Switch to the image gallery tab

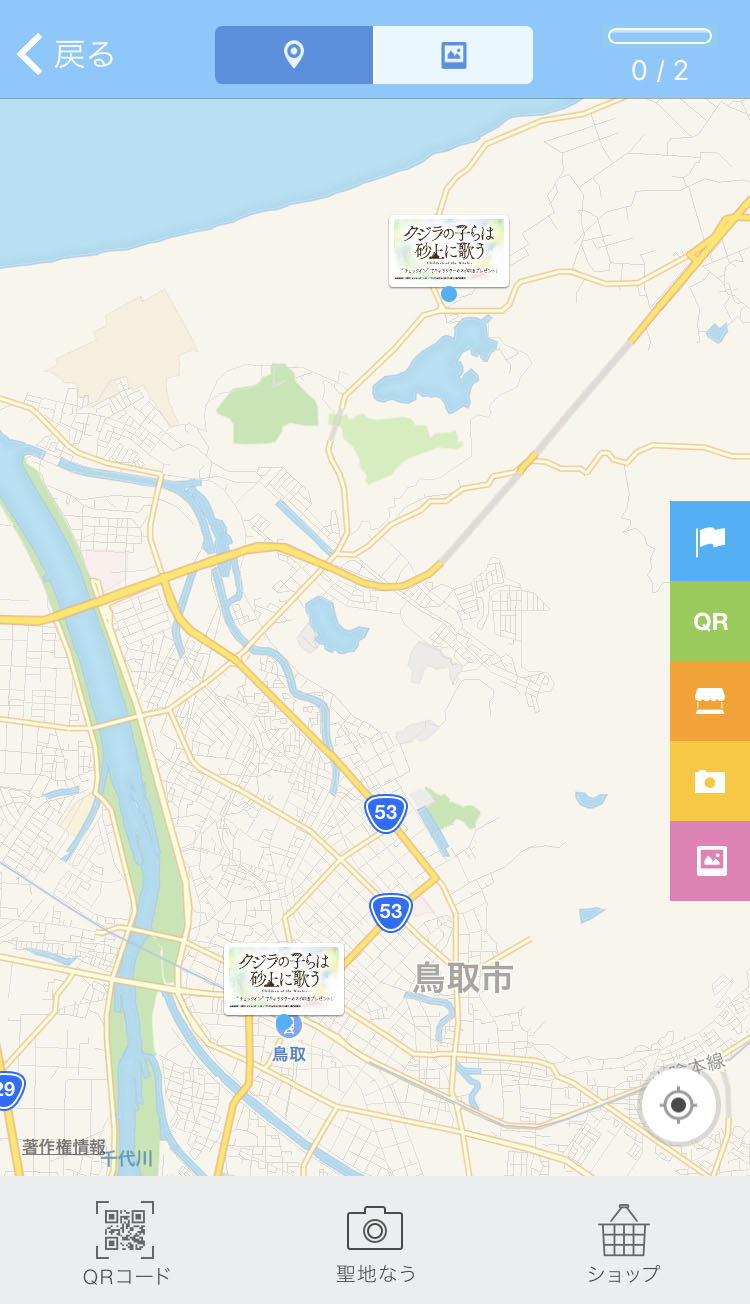click(x=453, y=55)
